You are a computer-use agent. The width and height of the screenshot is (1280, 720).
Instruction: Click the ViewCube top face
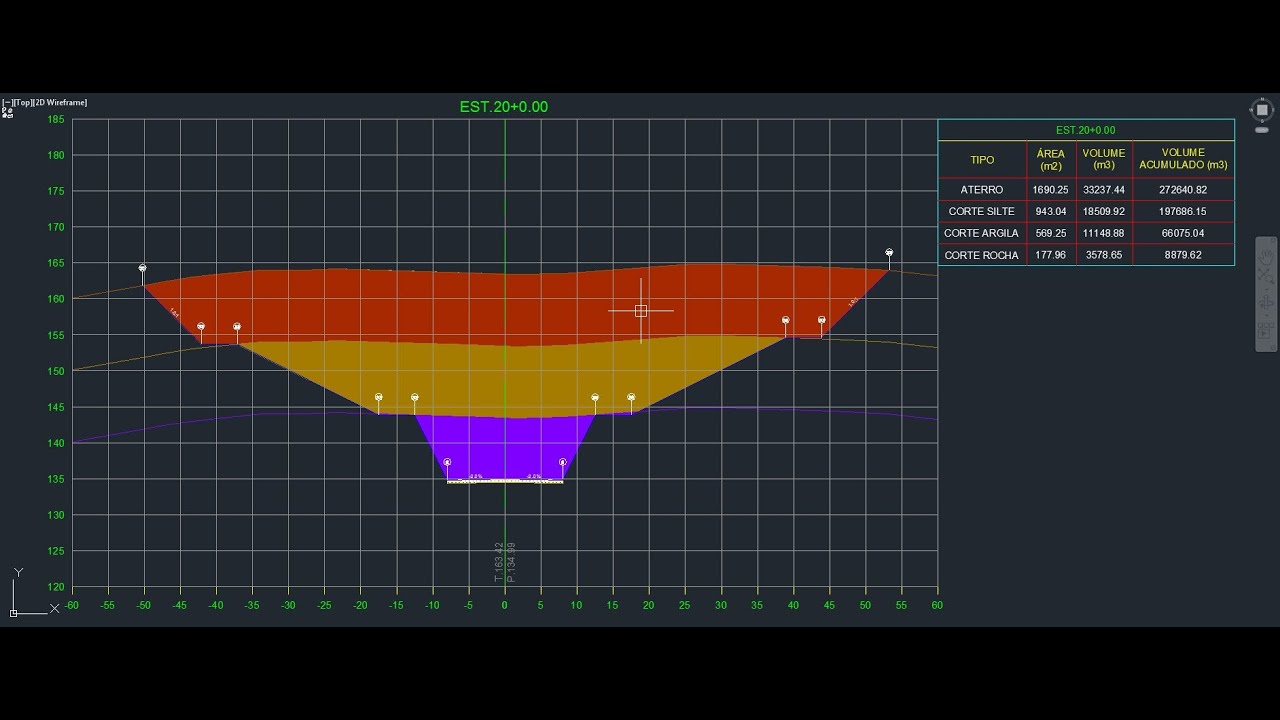coord(1262,110)
